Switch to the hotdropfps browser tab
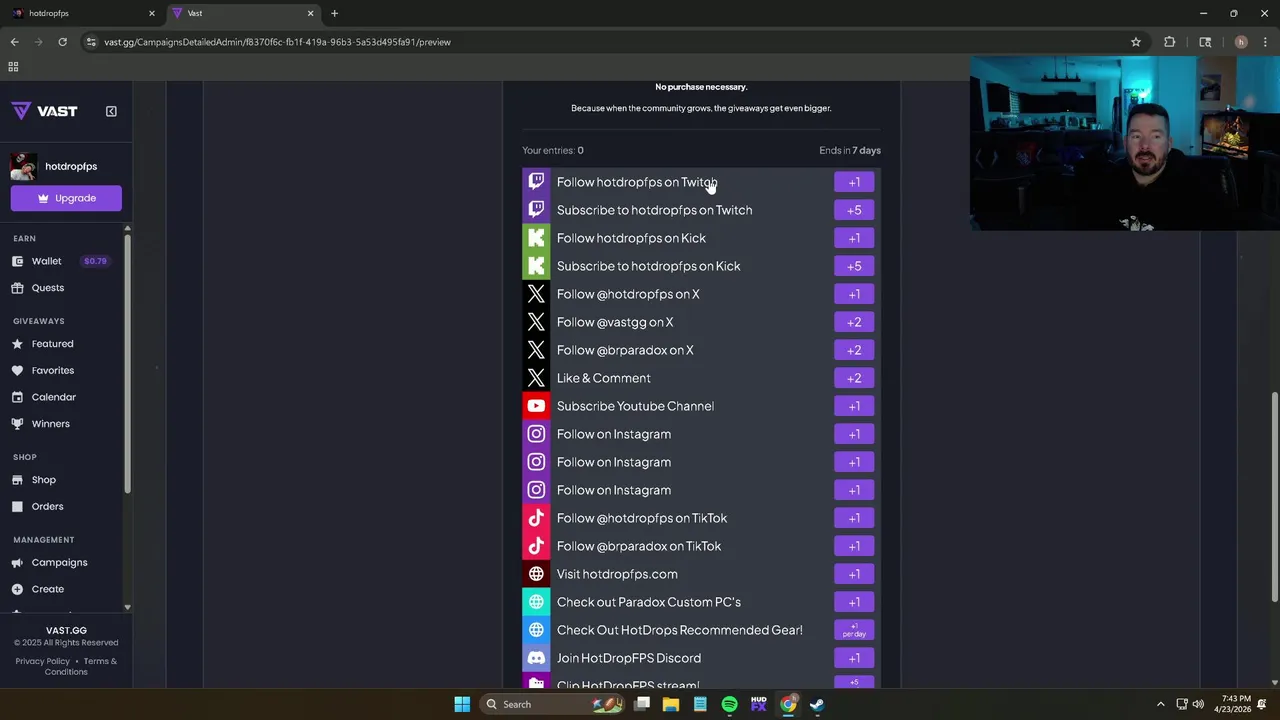 click(x=83, y=13)
